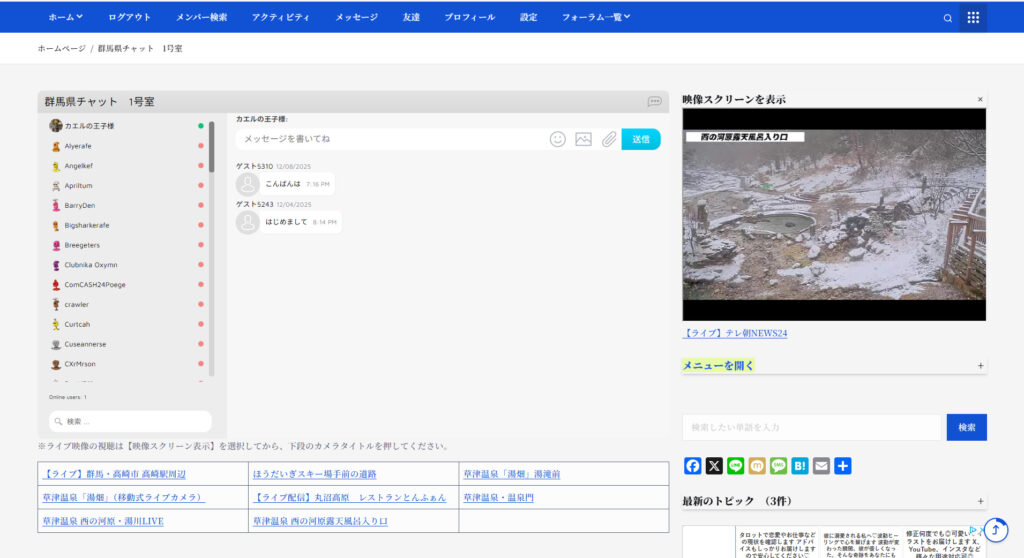Open the grid apps menu icon

pyautogui.click(x=973, y=18)
